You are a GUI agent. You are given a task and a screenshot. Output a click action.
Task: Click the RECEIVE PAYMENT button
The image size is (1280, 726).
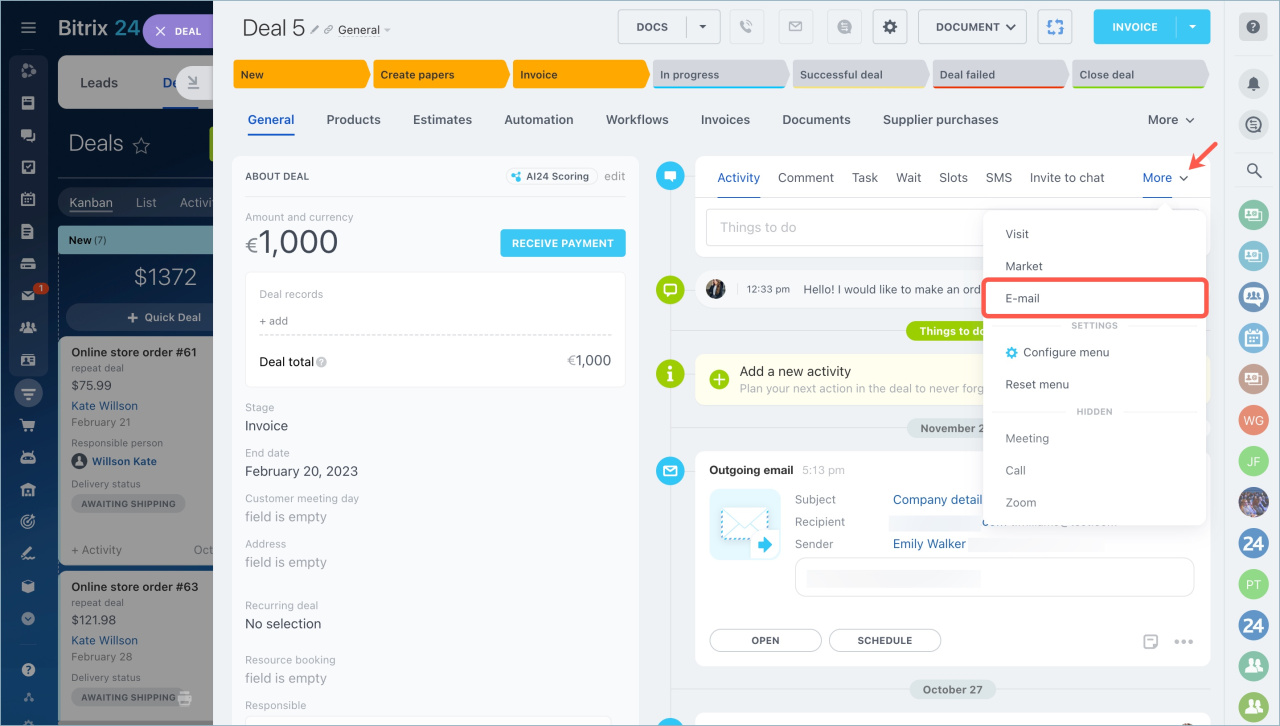[562, 243]
